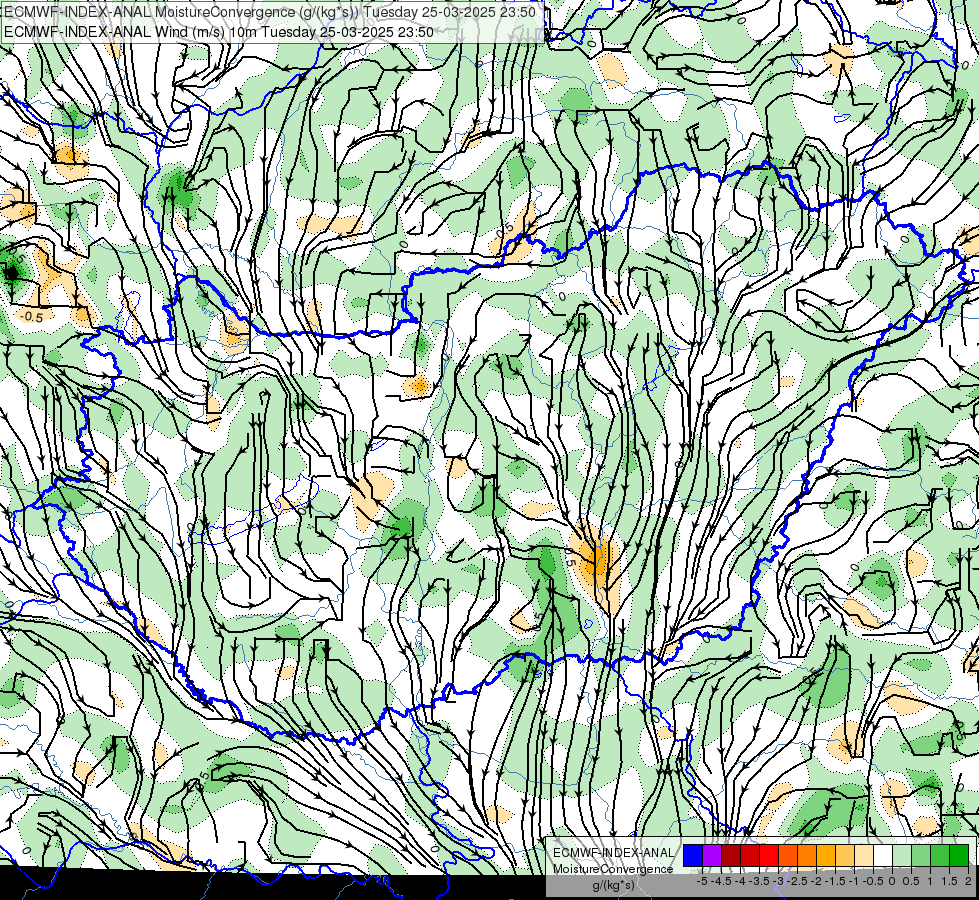The width and height of the screenshot is (979, 900).
Task: Click the palest green legend swatch right of 0
Action: click(x=902, y=856)
